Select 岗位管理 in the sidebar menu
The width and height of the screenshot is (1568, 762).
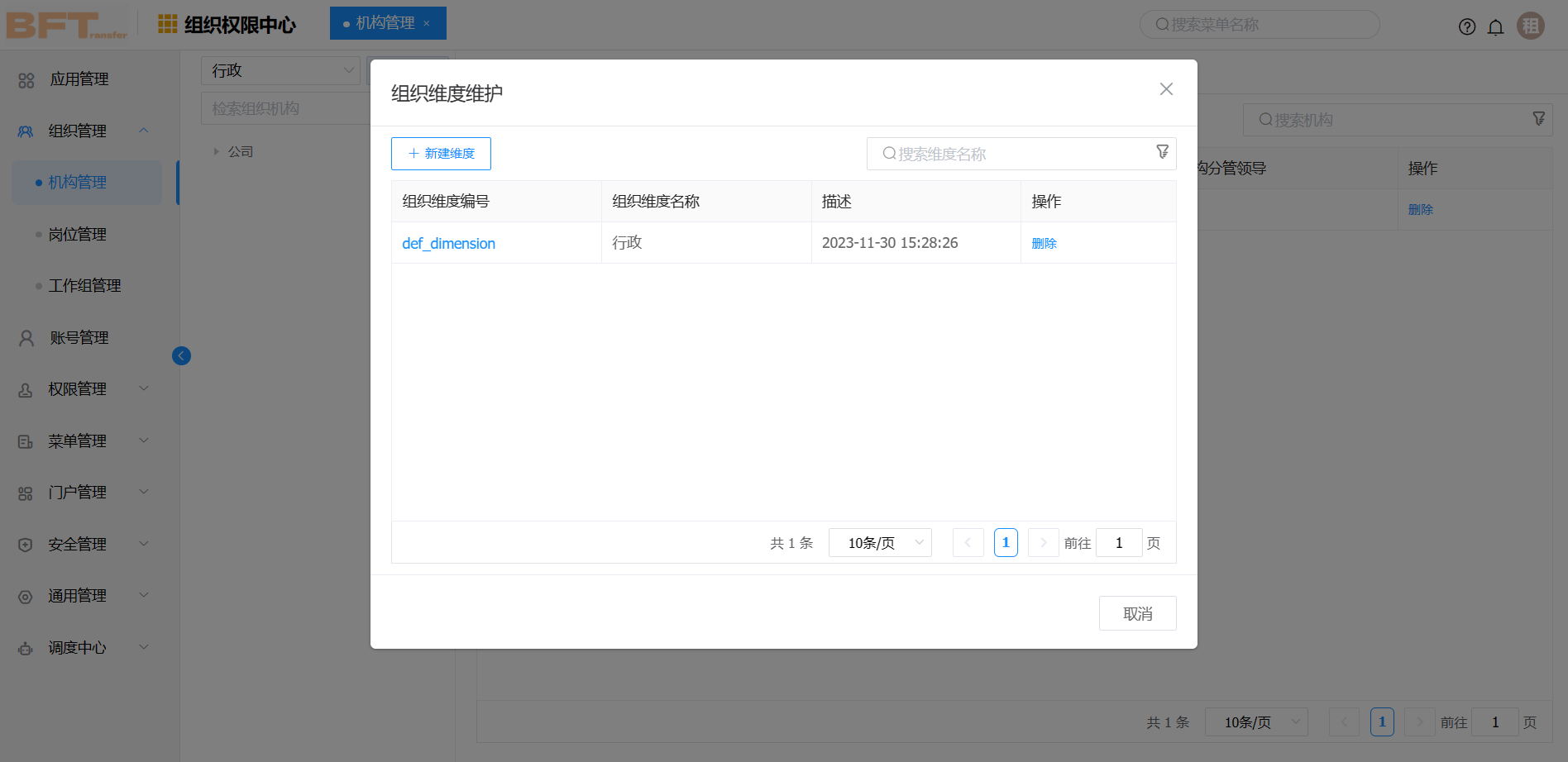(x=78, y=234)
